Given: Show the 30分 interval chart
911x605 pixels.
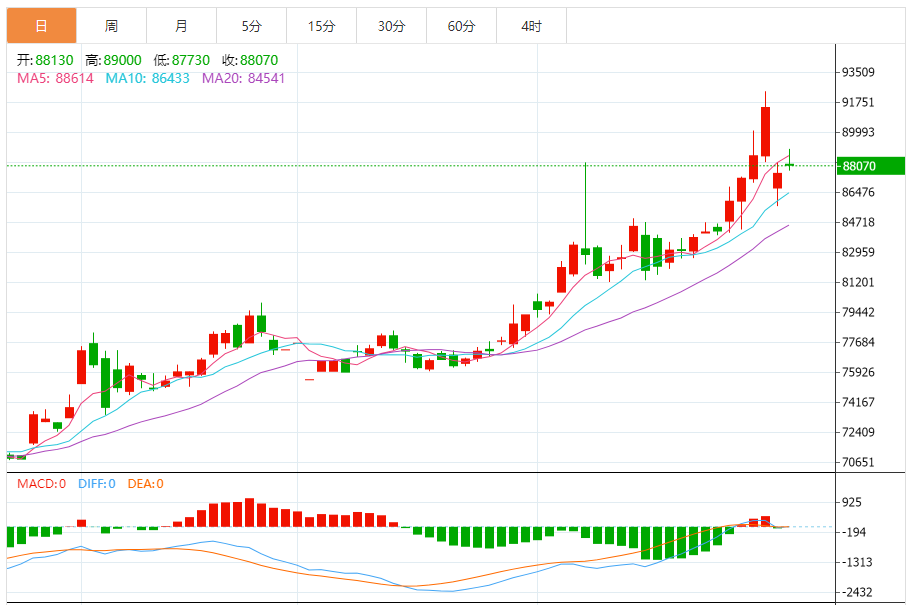Looking at the screenshot, I should coord(391,26).
